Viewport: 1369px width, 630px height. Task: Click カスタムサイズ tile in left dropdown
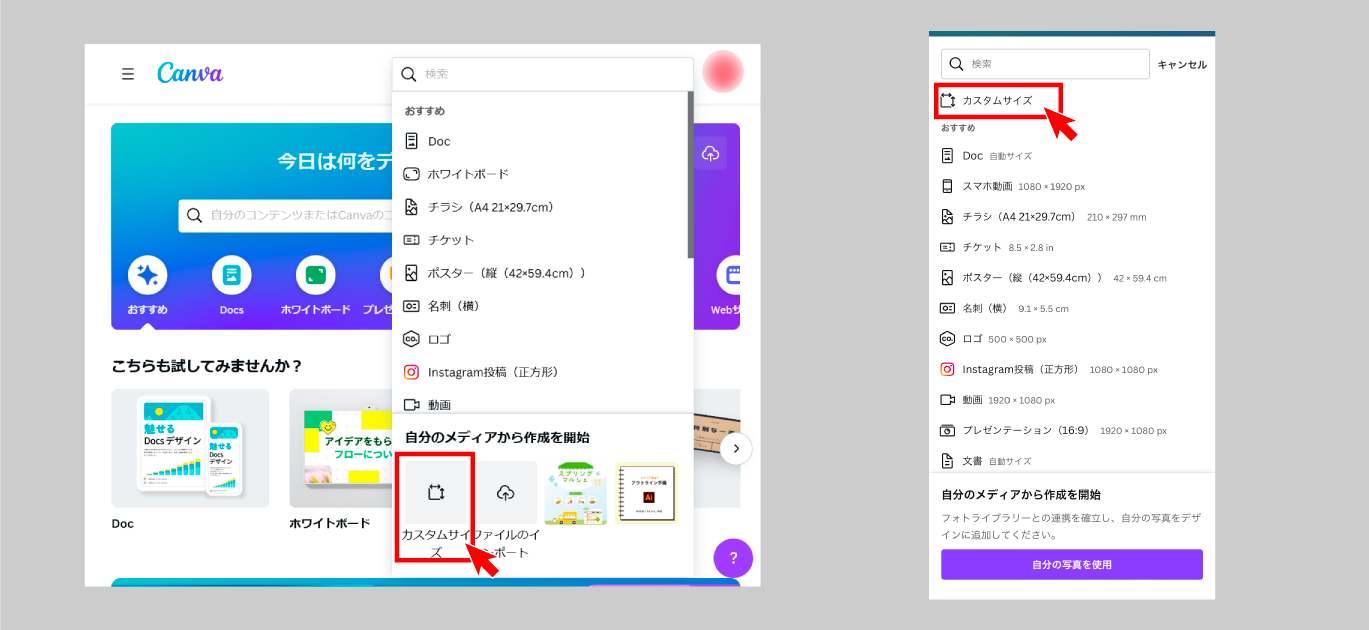(x=435, y=493)
